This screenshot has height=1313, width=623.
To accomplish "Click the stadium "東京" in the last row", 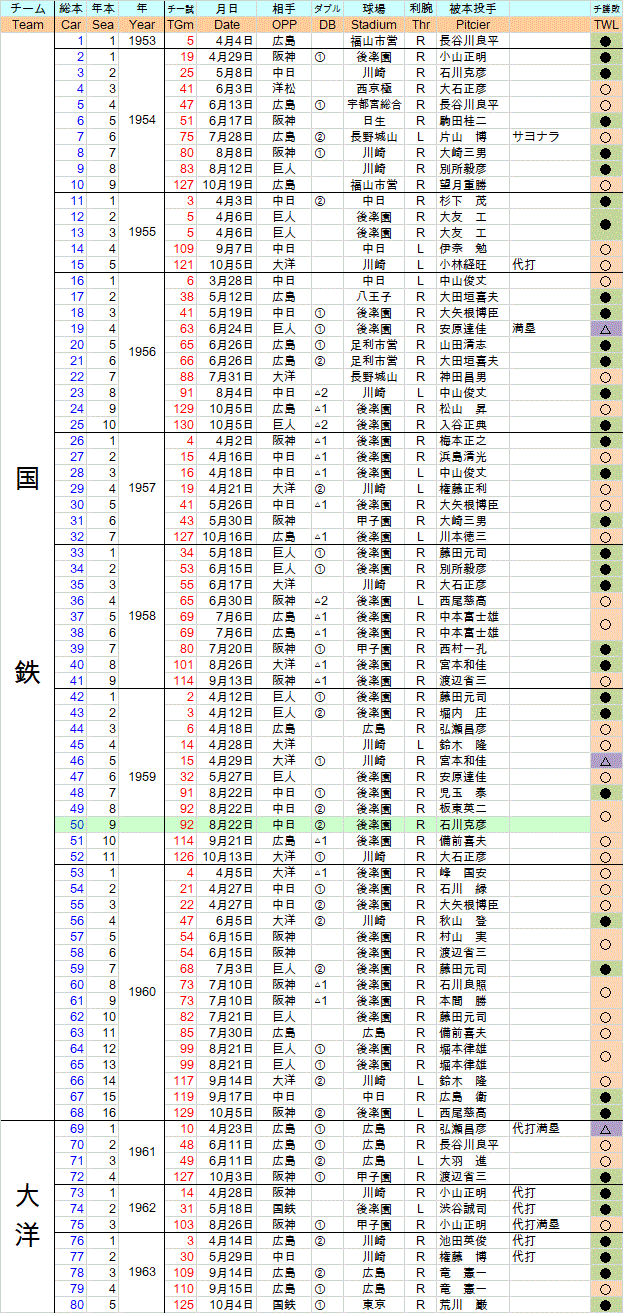I will 375,1304.
